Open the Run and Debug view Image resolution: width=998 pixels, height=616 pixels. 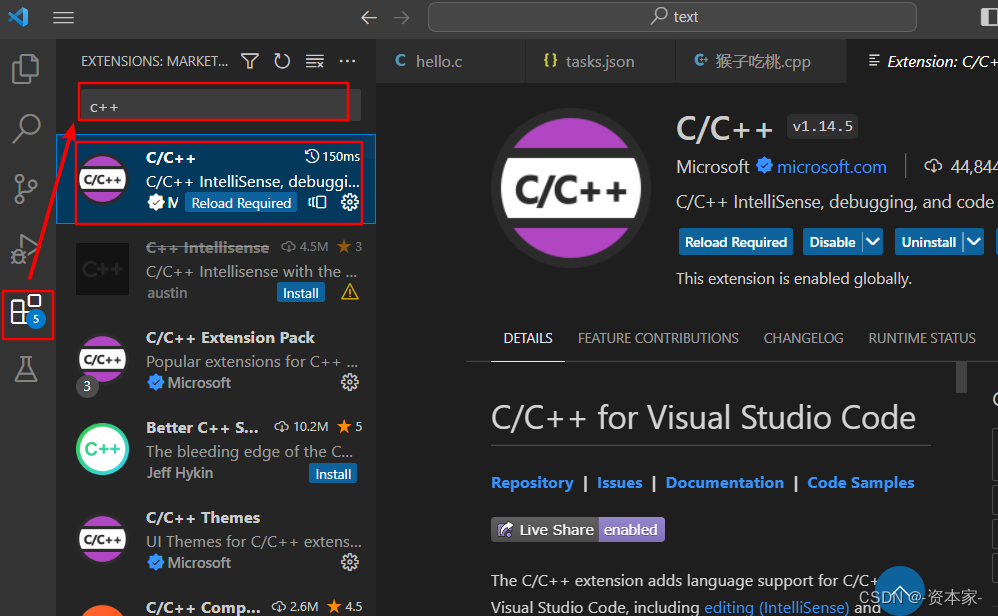(x=25, y=248)
